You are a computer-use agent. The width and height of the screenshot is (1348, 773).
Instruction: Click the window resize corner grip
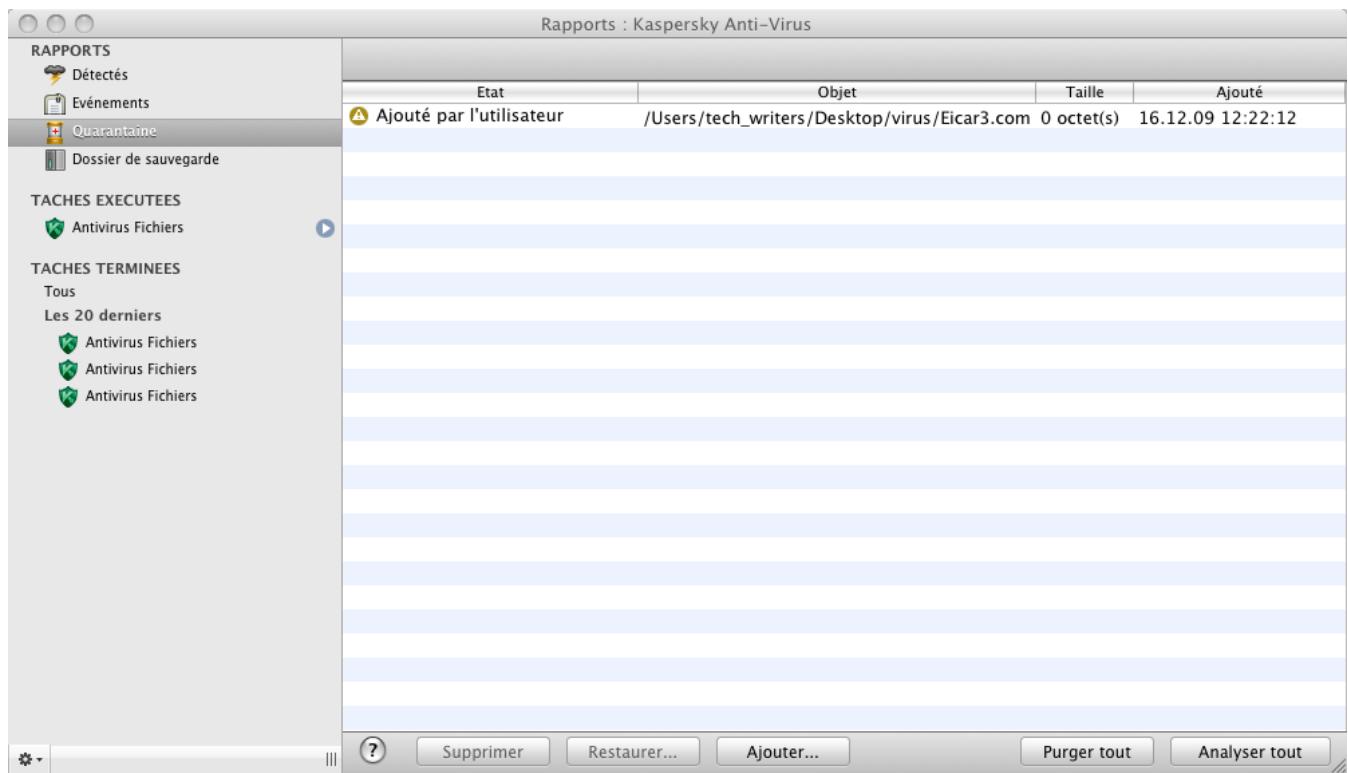[1338, 764]
